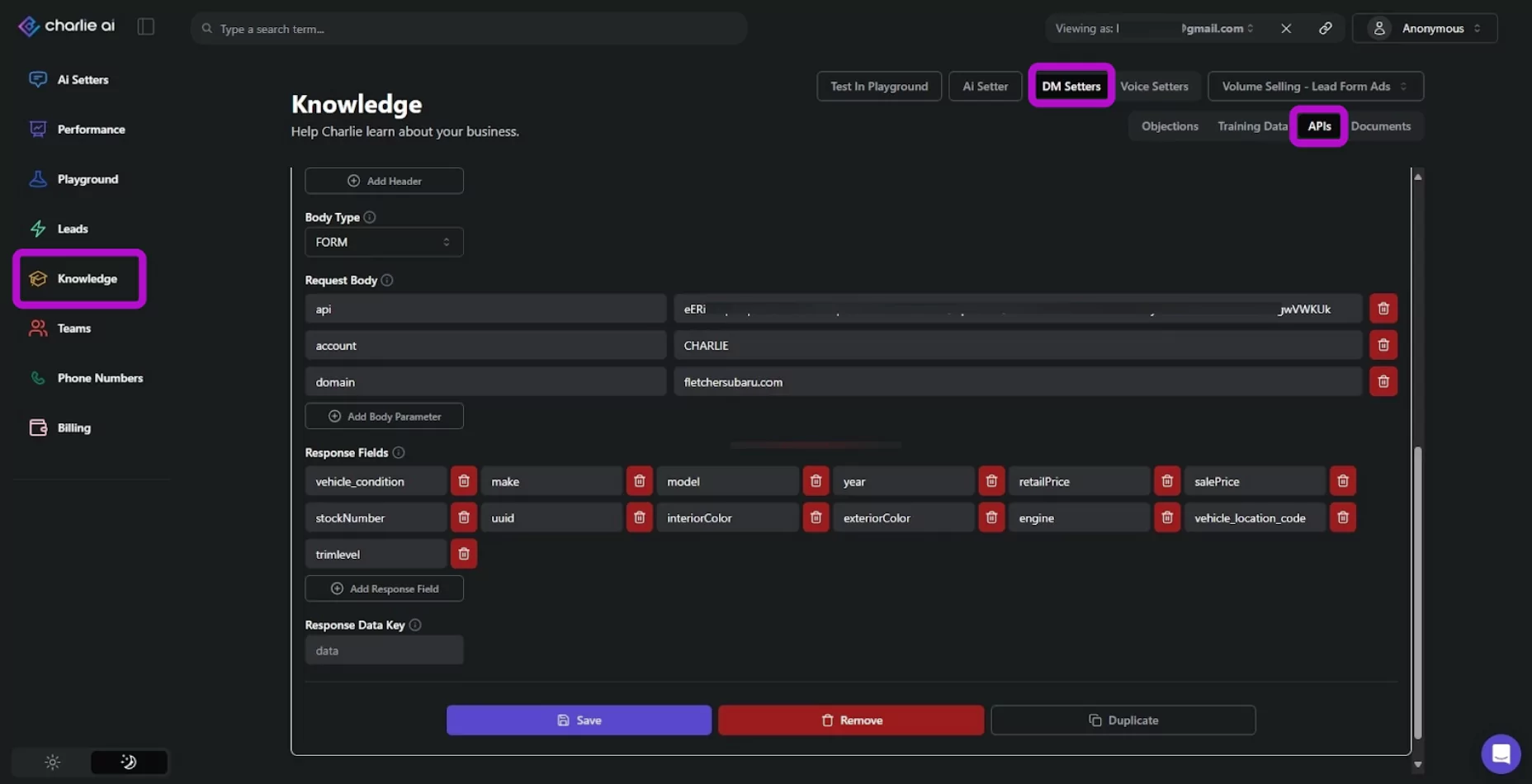Open the support chat bubble
Viewport: 1532px width, 784px height.
pos(1501,753)
